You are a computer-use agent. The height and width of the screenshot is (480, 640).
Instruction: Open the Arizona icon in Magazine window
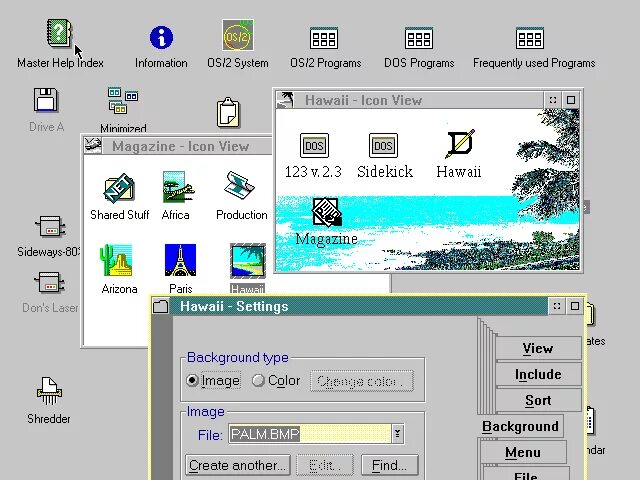pos(116,260)
